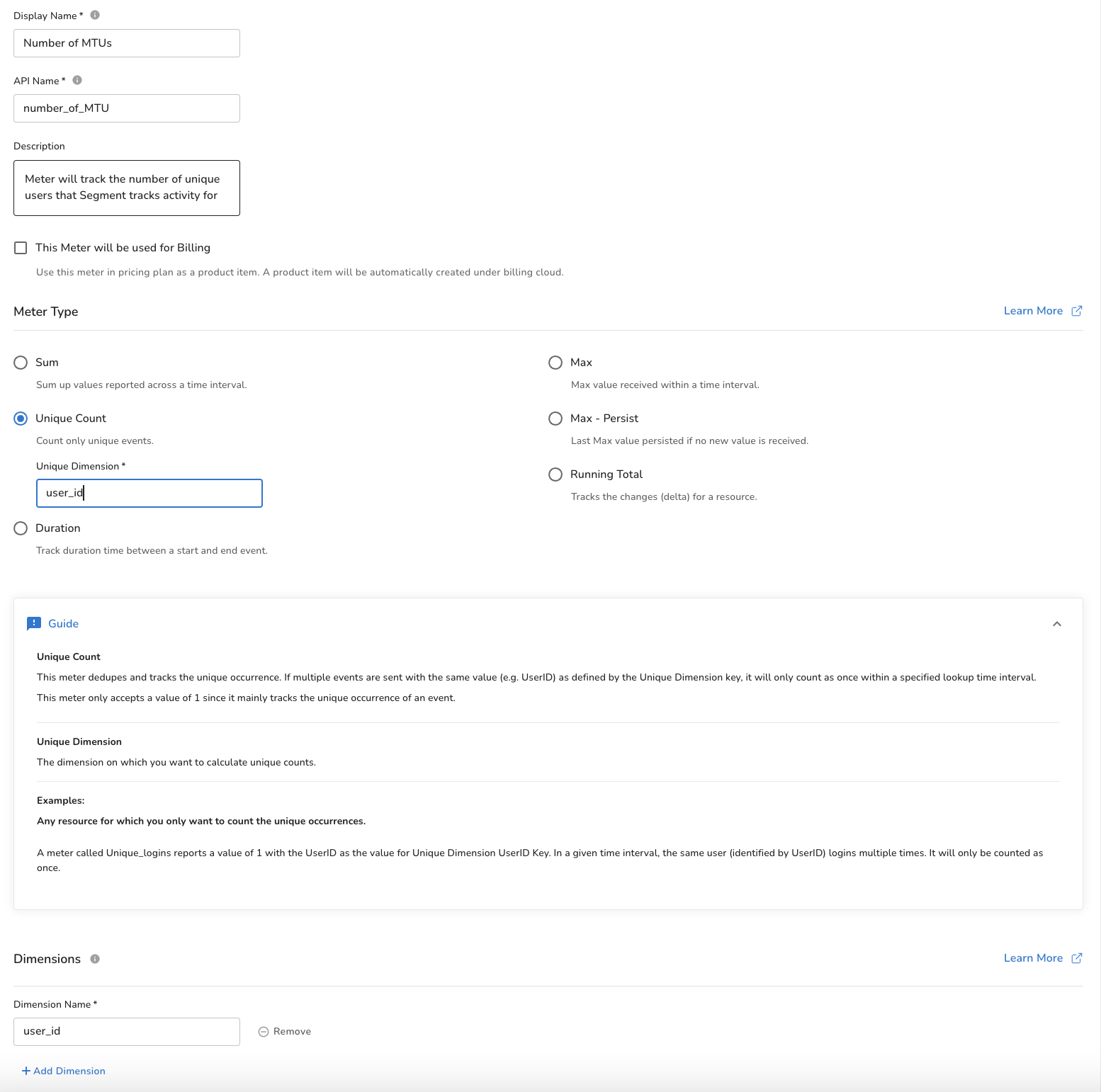This screenshot has height=1092, width=1101.
Task: Select the Duration meter type
Action: pyautogui.click(x=21, y=528)
